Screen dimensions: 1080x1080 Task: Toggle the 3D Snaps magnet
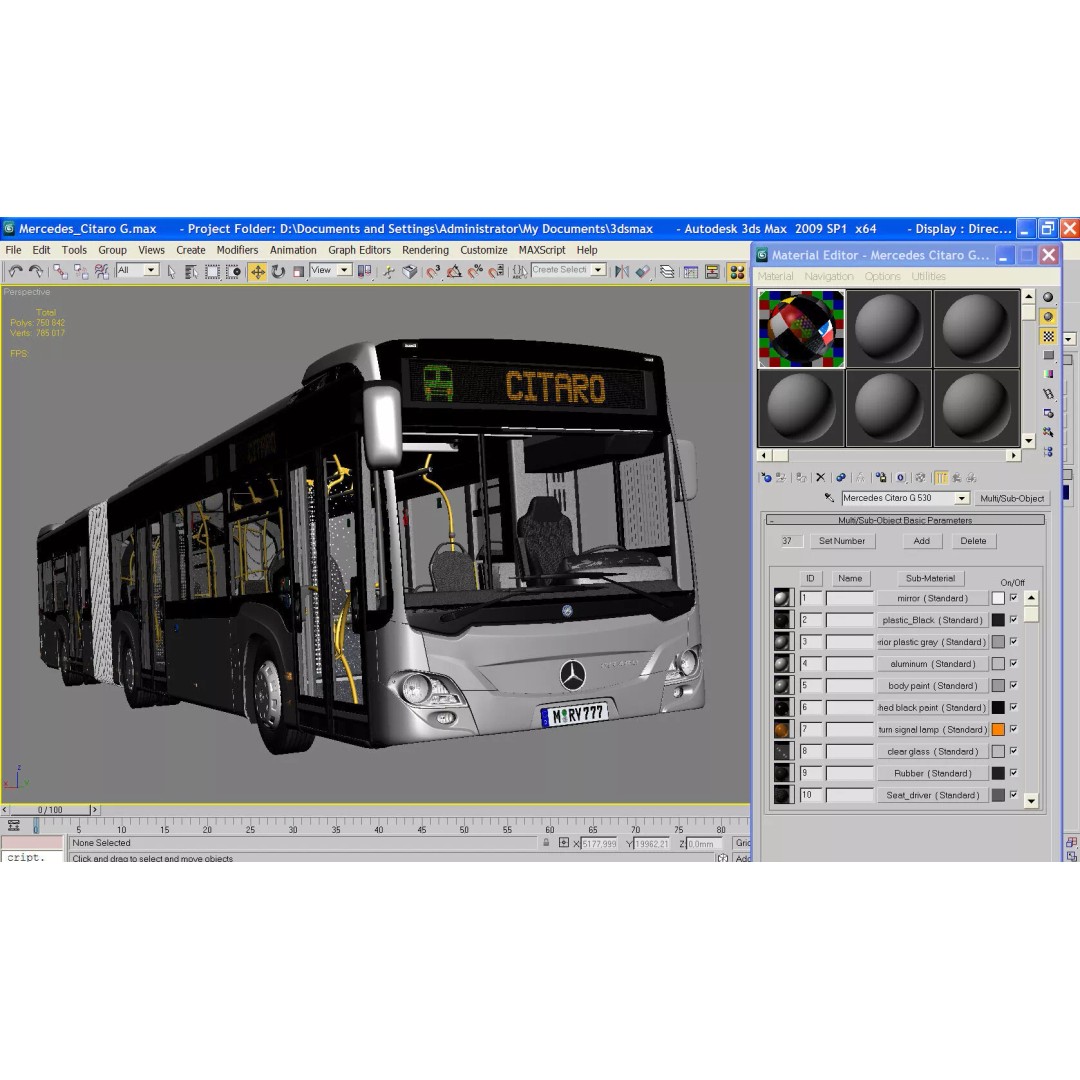tap(433, 271)
